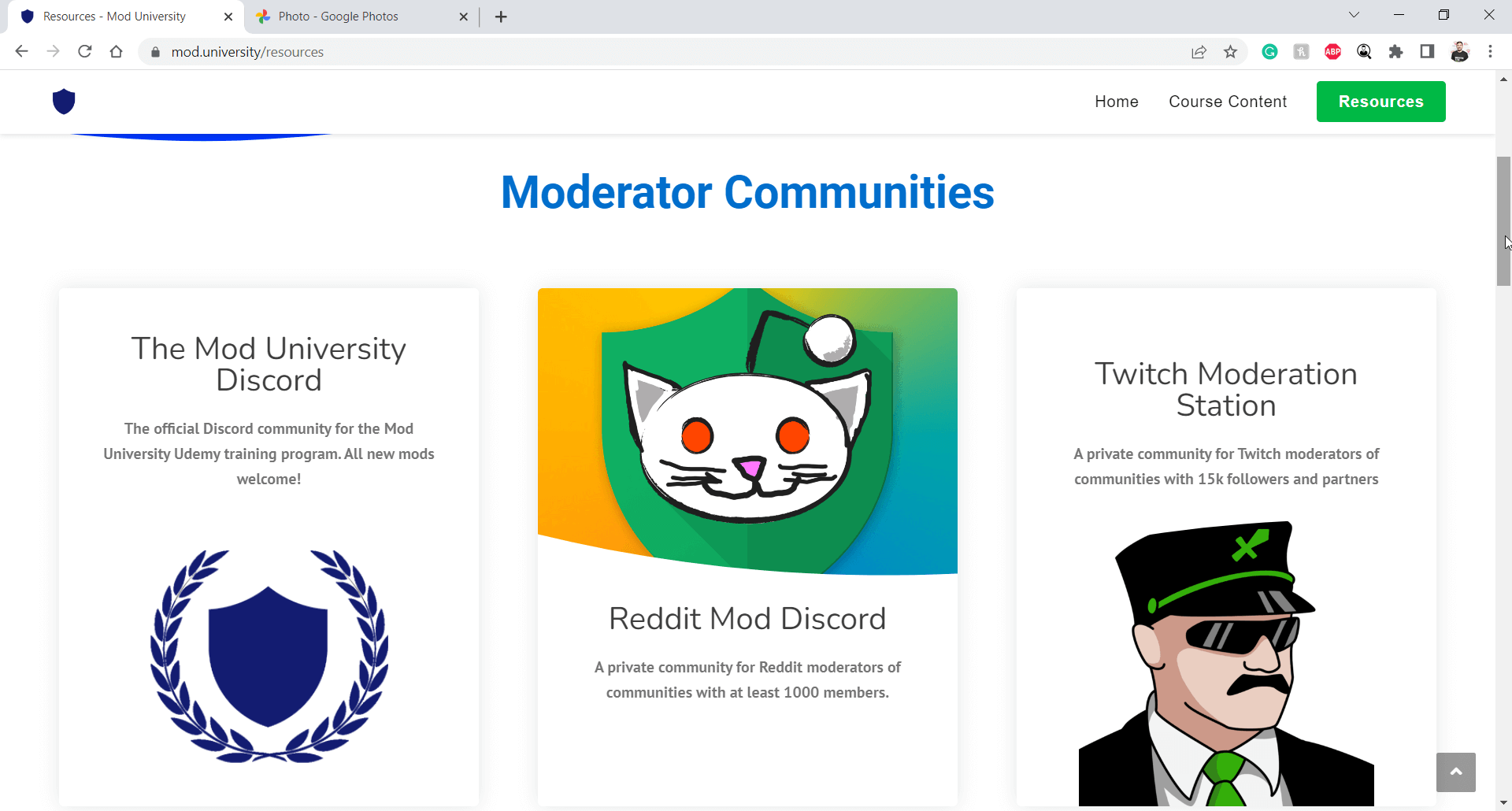
Task: Reload the current page
Action: click(85, 52)
